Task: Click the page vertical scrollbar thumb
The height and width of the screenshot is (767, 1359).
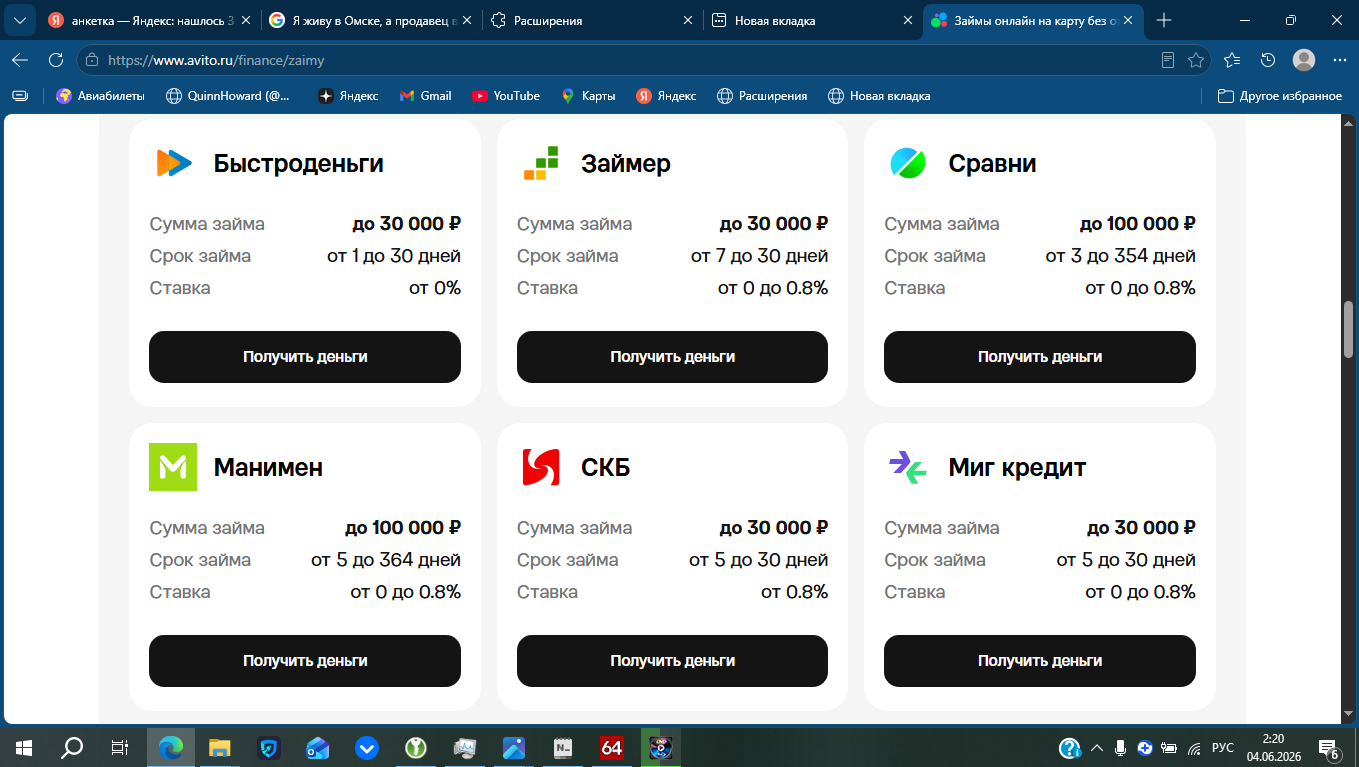Action: [1348, 329]
